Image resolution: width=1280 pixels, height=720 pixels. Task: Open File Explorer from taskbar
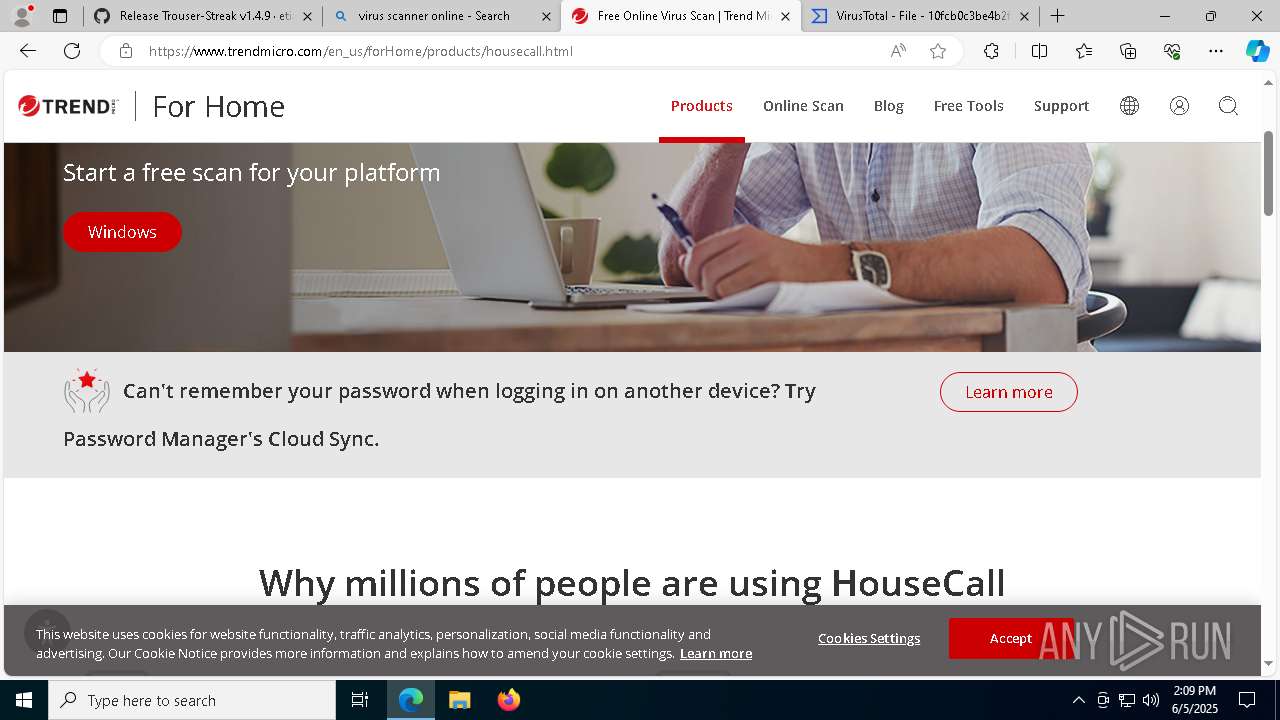point(459,700)
